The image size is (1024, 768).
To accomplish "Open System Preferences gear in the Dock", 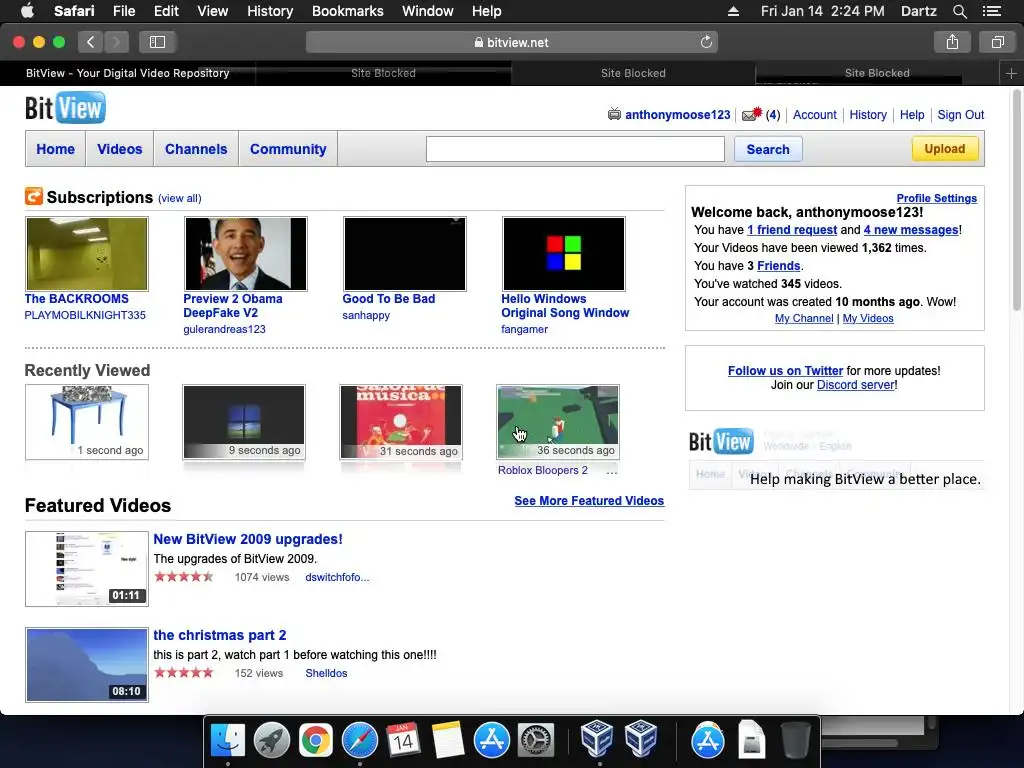I will click(x=536, y=740).
